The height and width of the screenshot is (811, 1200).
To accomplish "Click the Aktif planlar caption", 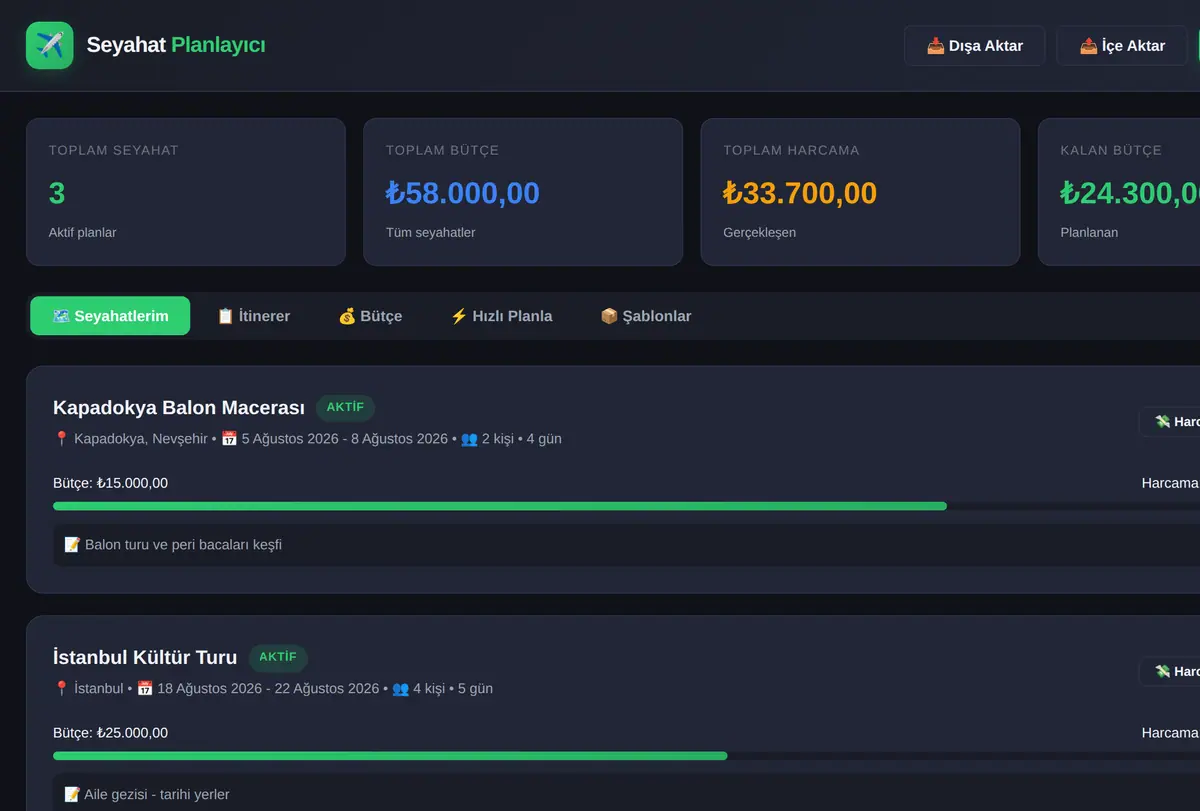I will coord(83,232).
